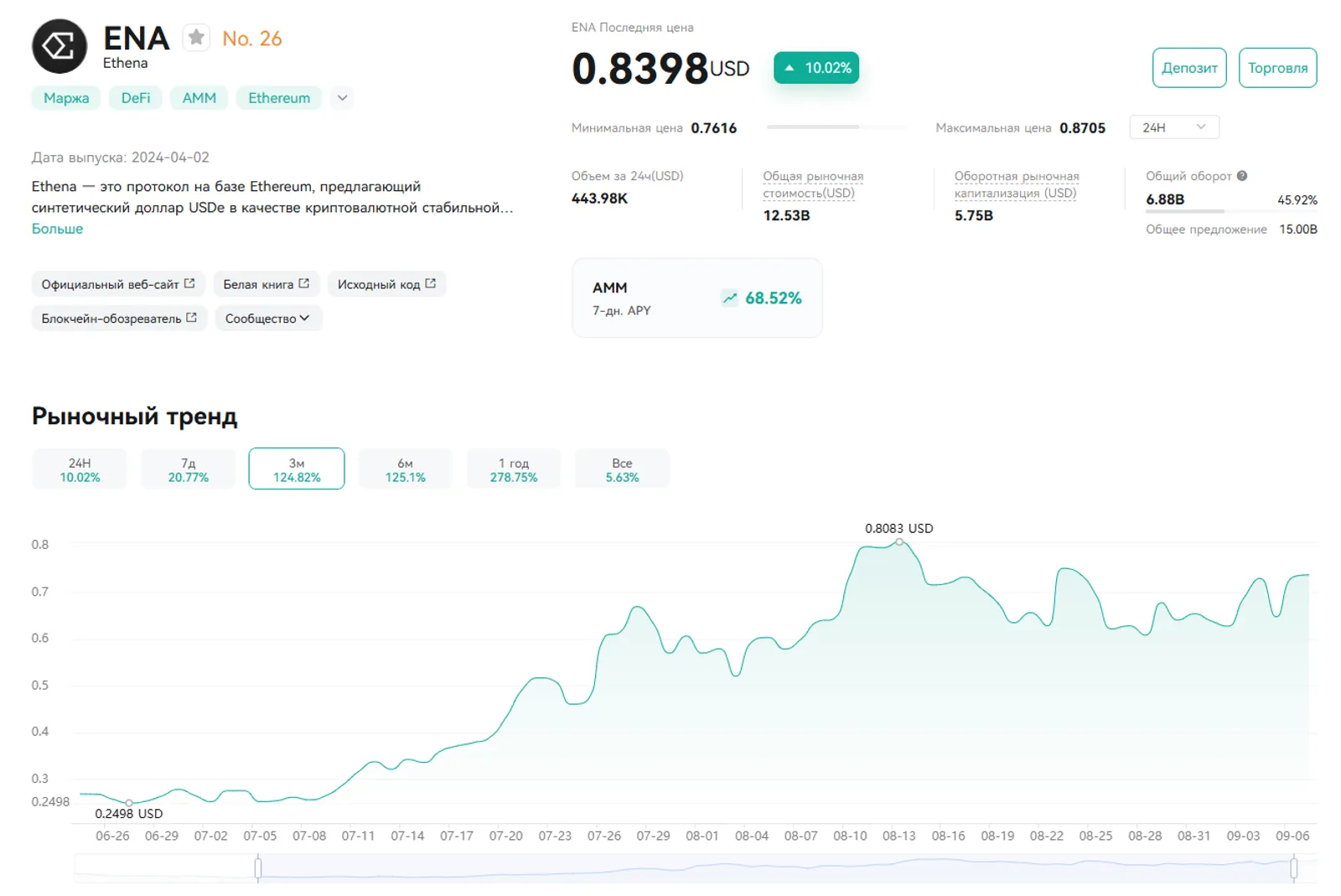The image size is (1341, 896).
Task: Open Официальный веб-сайт link
Action: (x=118, y=284)
